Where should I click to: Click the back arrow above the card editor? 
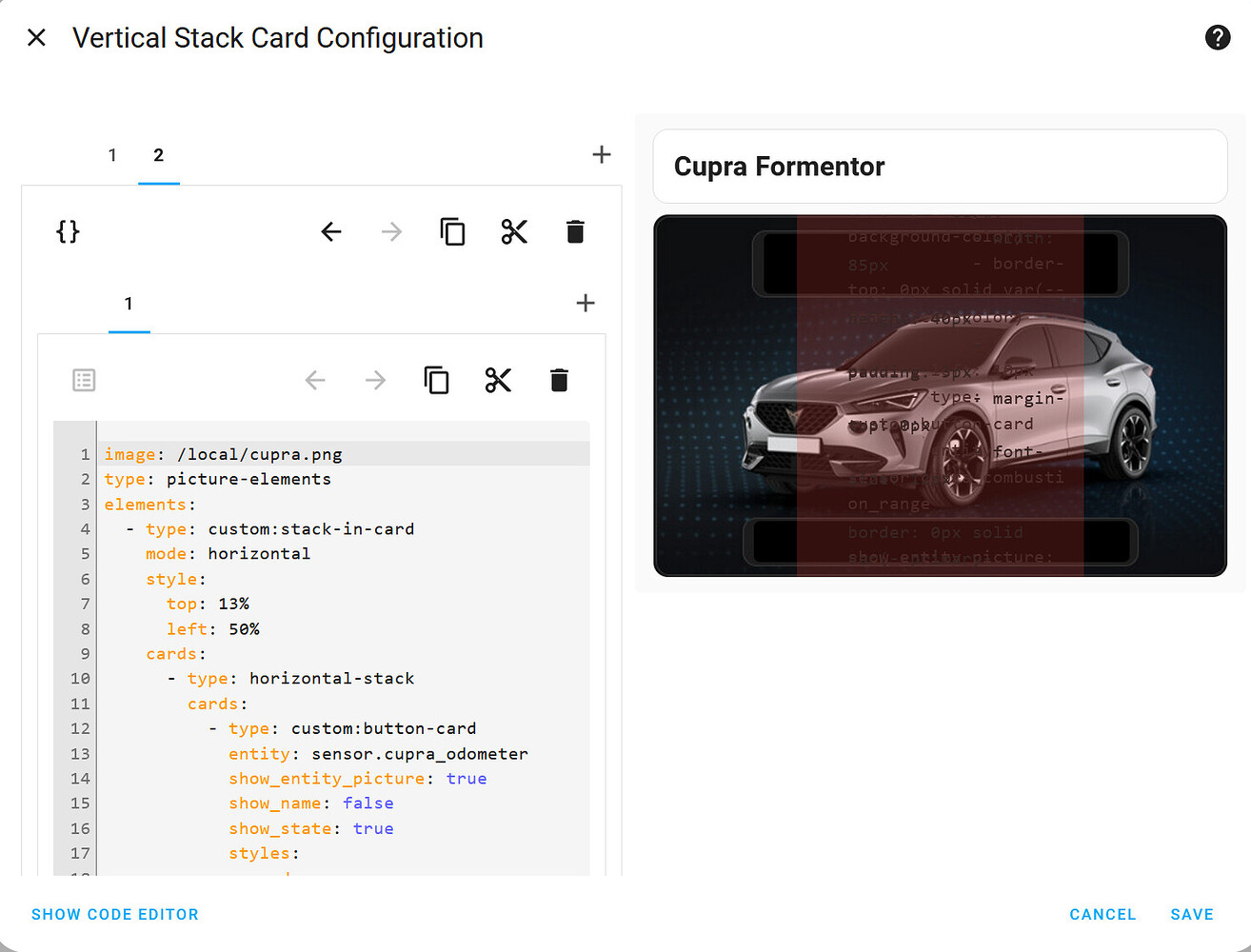click(x=331, y=231)
